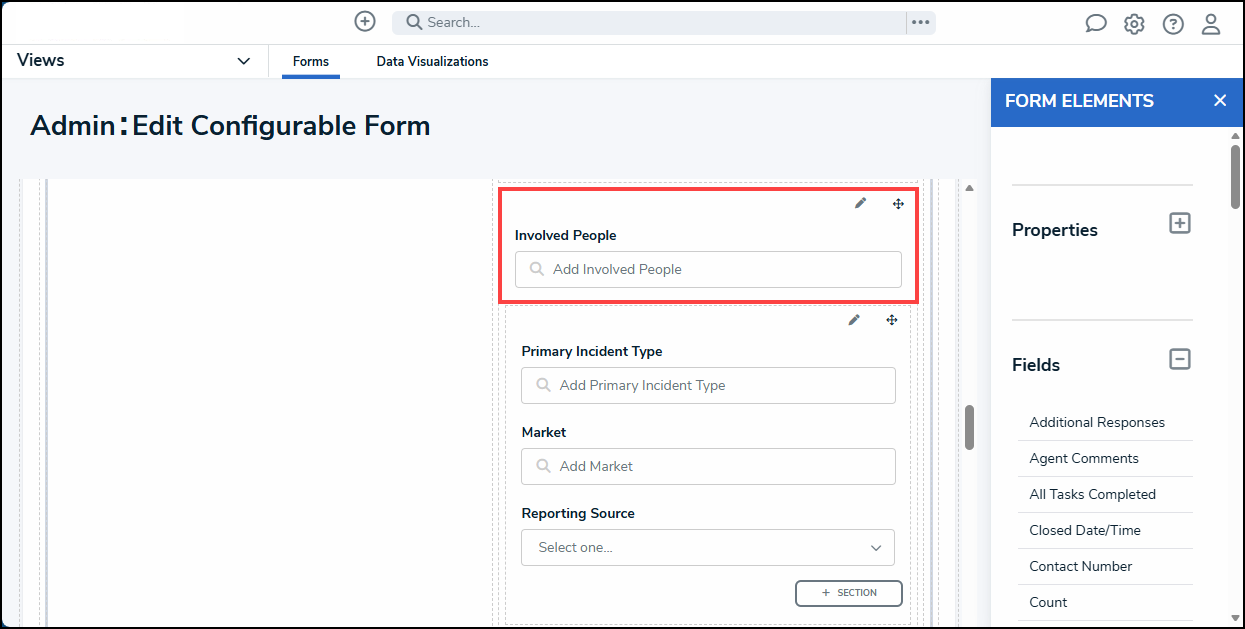Switch to the Data Visualizations tab
Screen dimensions: 1245x629
click(x=432, y=62)
